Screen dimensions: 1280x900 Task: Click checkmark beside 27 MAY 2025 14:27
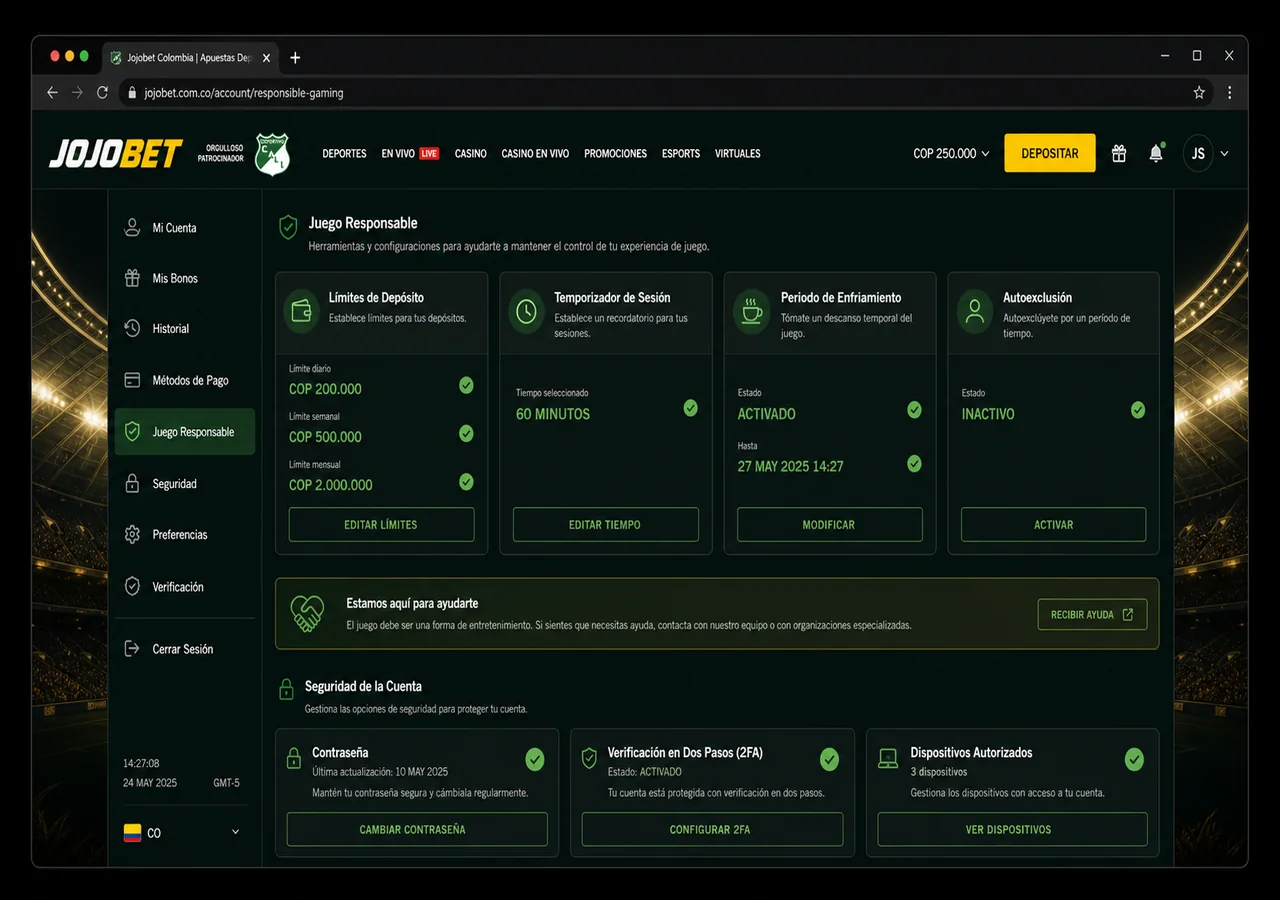[x=914, y=463]
